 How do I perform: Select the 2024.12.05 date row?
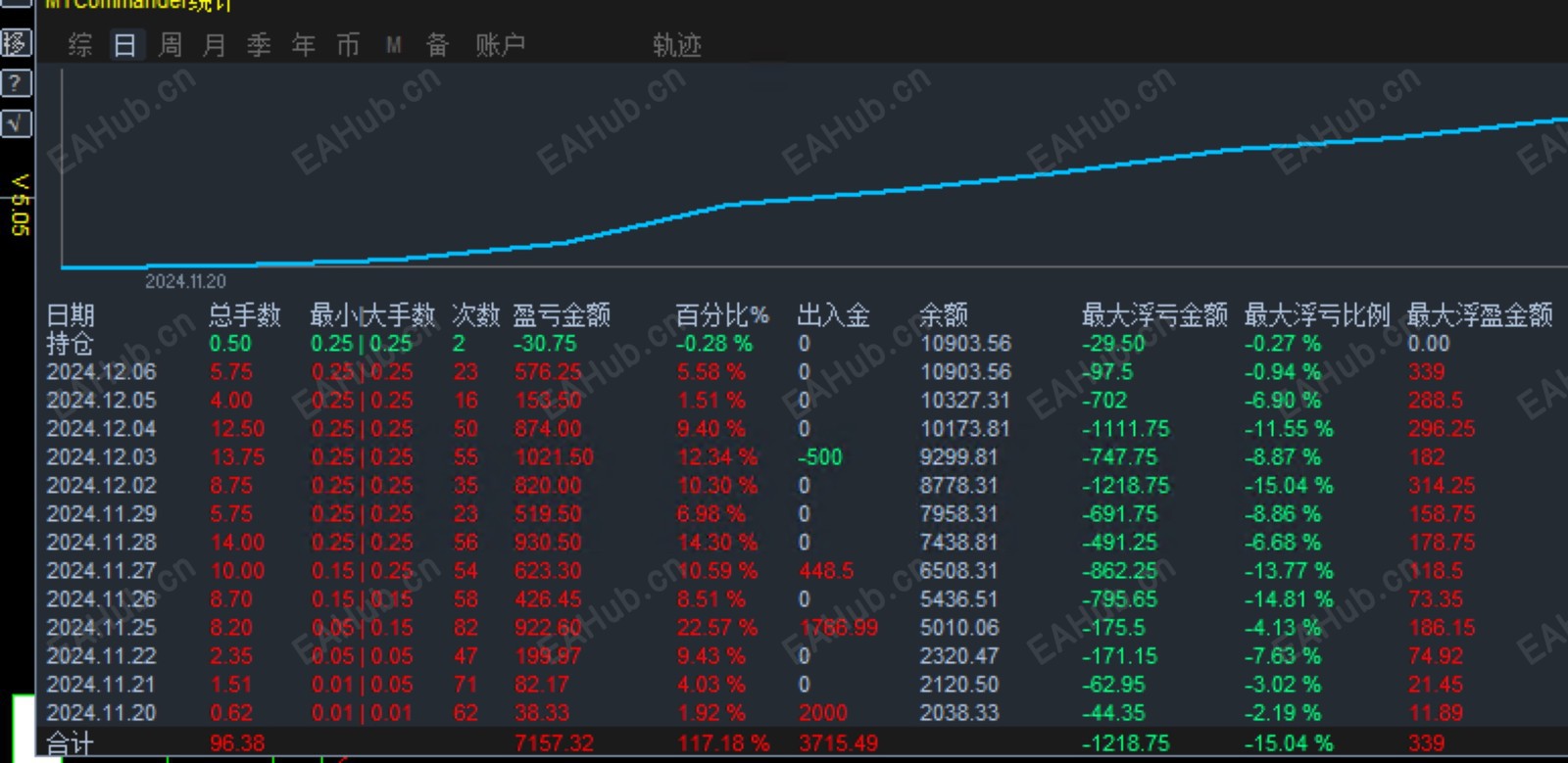point(102,401)
